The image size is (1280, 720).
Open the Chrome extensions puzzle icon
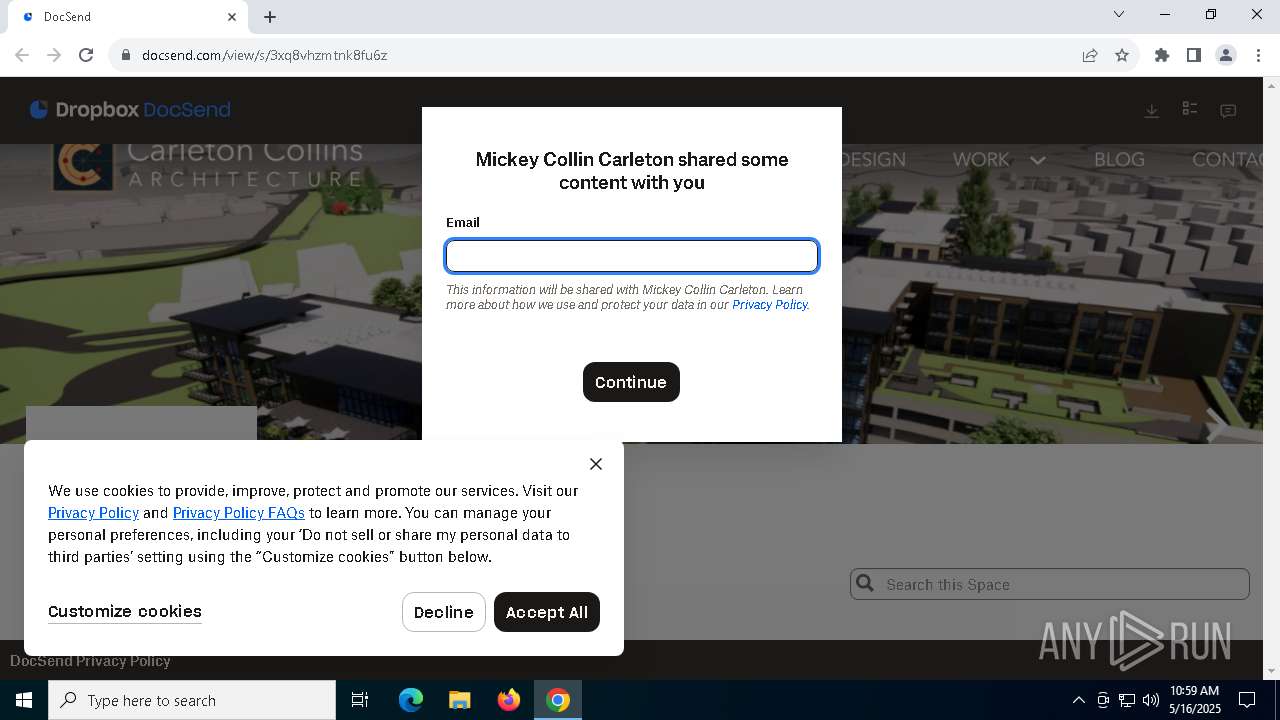pyautogui.click(x=1162, y=55)
